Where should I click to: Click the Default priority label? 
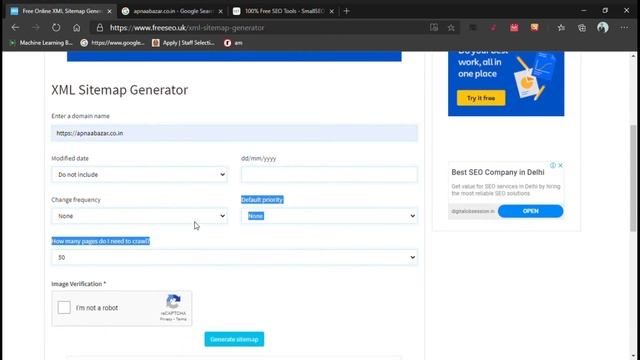(262, 200)
